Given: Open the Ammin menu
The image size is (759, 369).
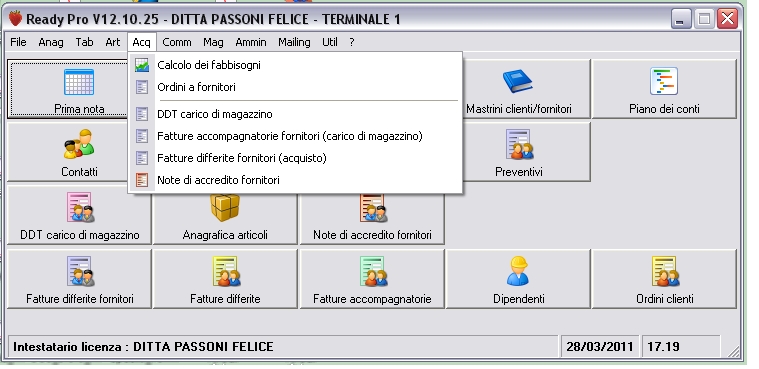Looking at the screenshot, I should [x=251, y=42].
